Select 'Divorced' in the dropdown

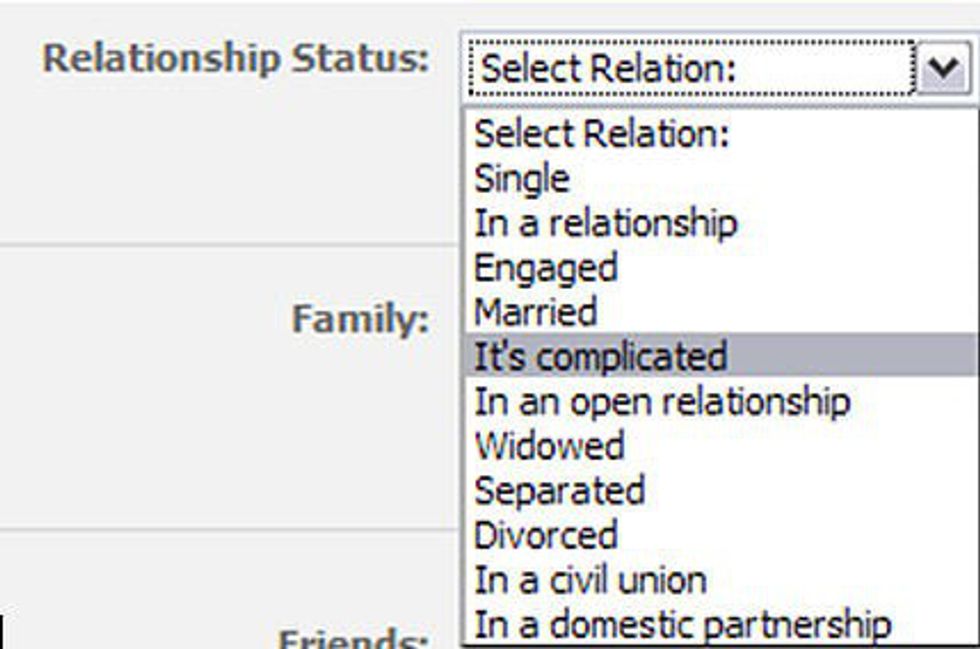tap(546, 535)
